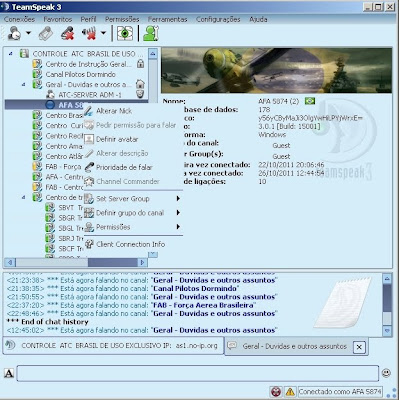
Task: Click 'Conectado como AFA 5874' status text
Action: [x=340, y=392]
